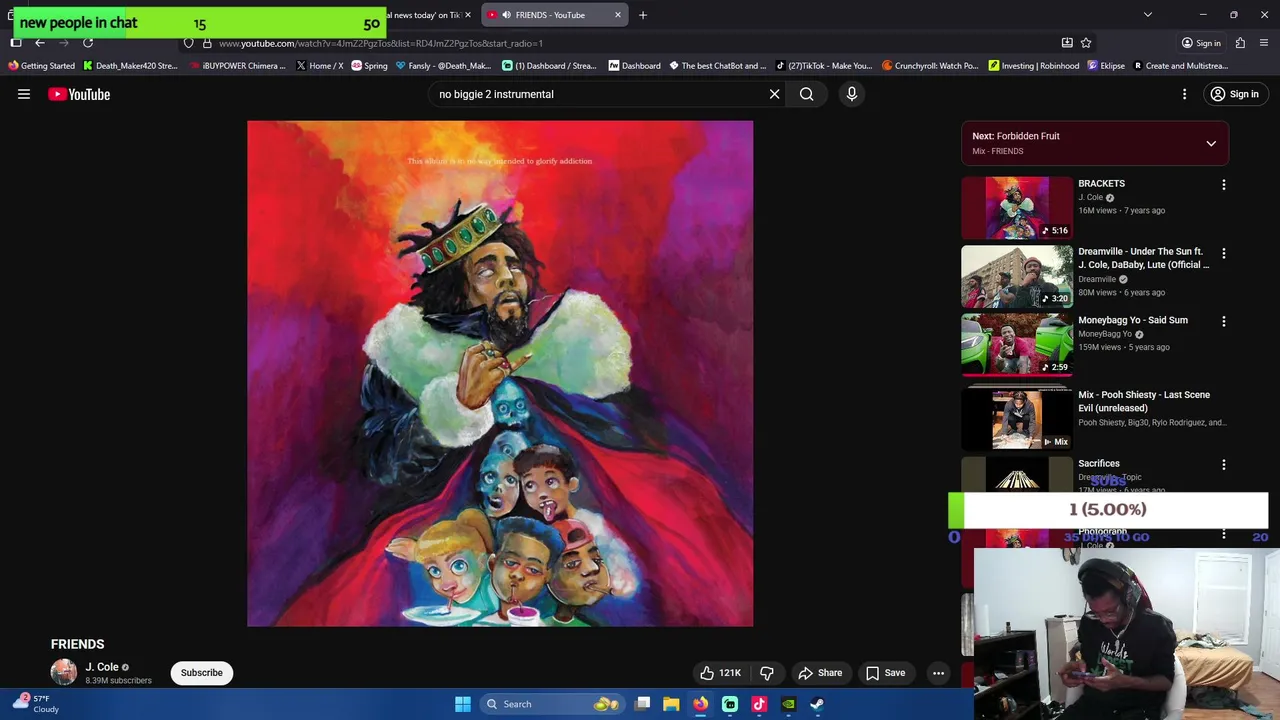Open the TikTok - Make You bookmark
This screenshot has width=1280, height=720.
tap(824, 66)
